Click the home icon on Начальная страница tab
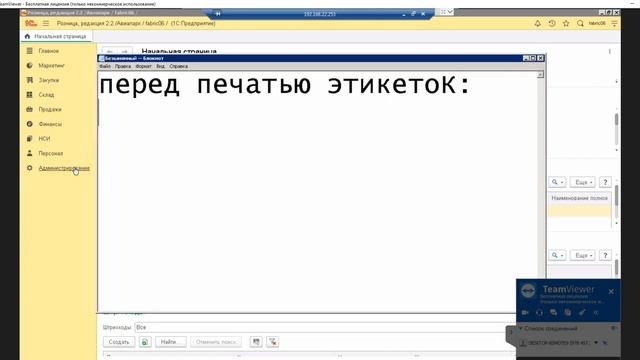Image resolution: width=640 pixels, height=360 pixels. coord(27,36)
